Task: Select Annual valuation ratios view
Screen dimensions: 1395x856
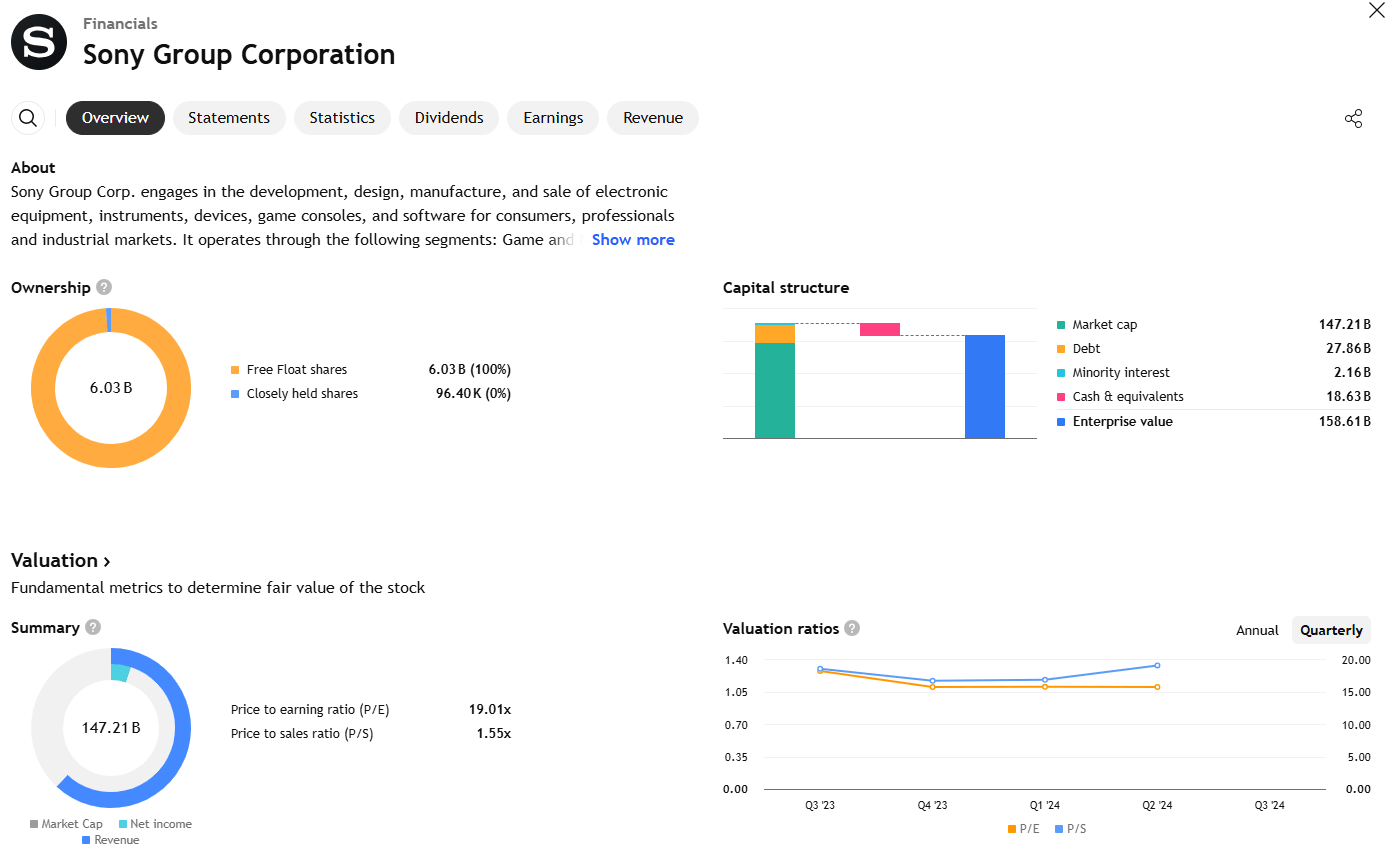Action: (1257, 630)
